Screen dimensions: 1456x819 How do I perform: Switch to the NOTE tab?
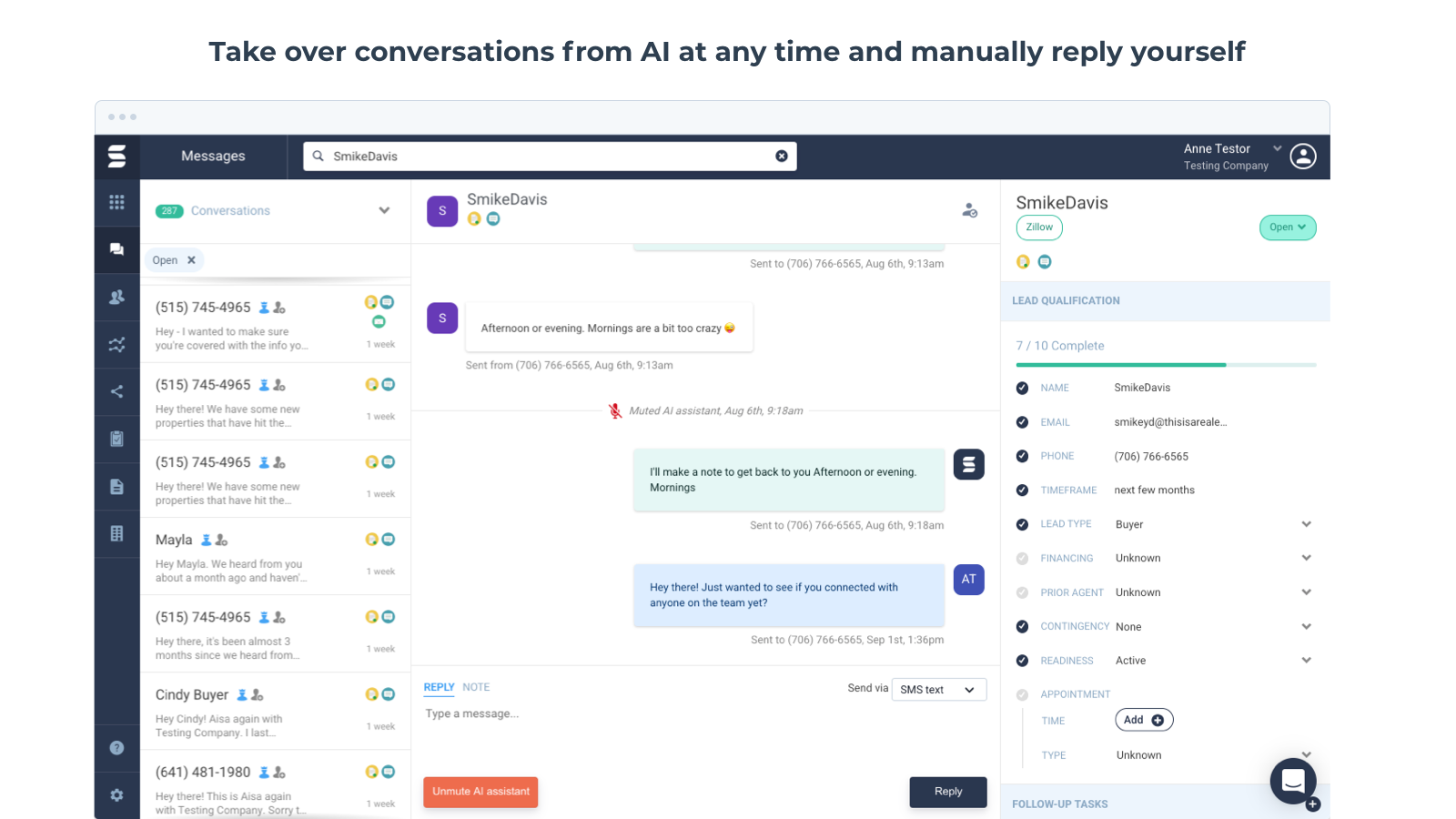[477, 687]
